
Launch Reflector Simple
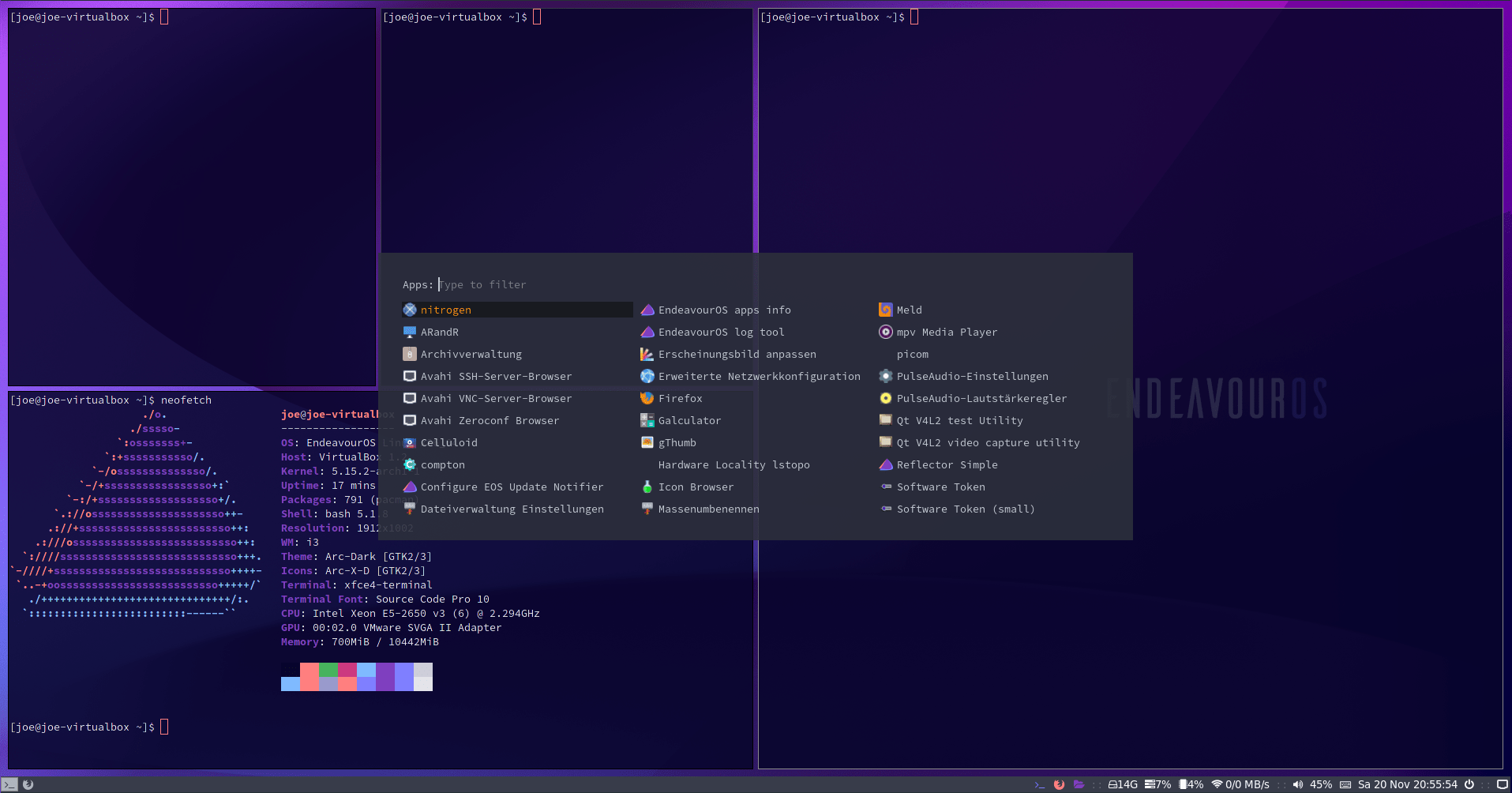(947, 464)
